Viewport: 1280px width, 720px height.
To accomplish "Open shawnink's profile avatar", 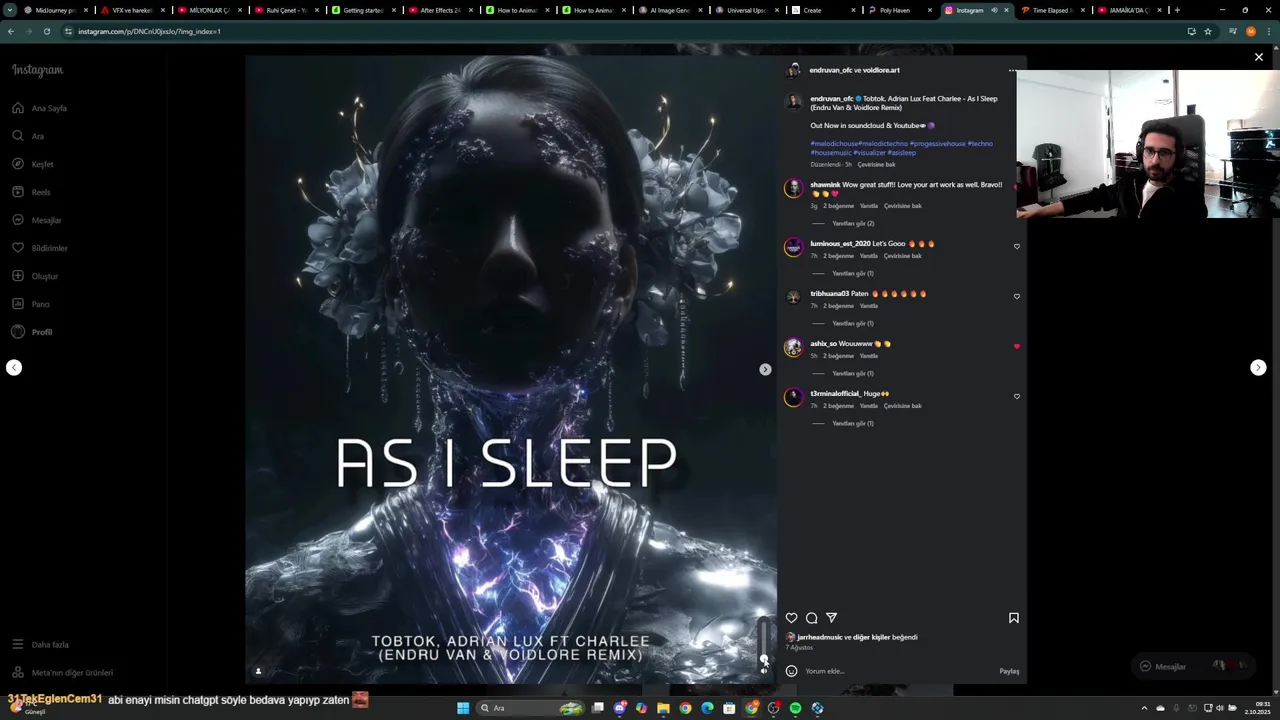I will tap(793, 188).
